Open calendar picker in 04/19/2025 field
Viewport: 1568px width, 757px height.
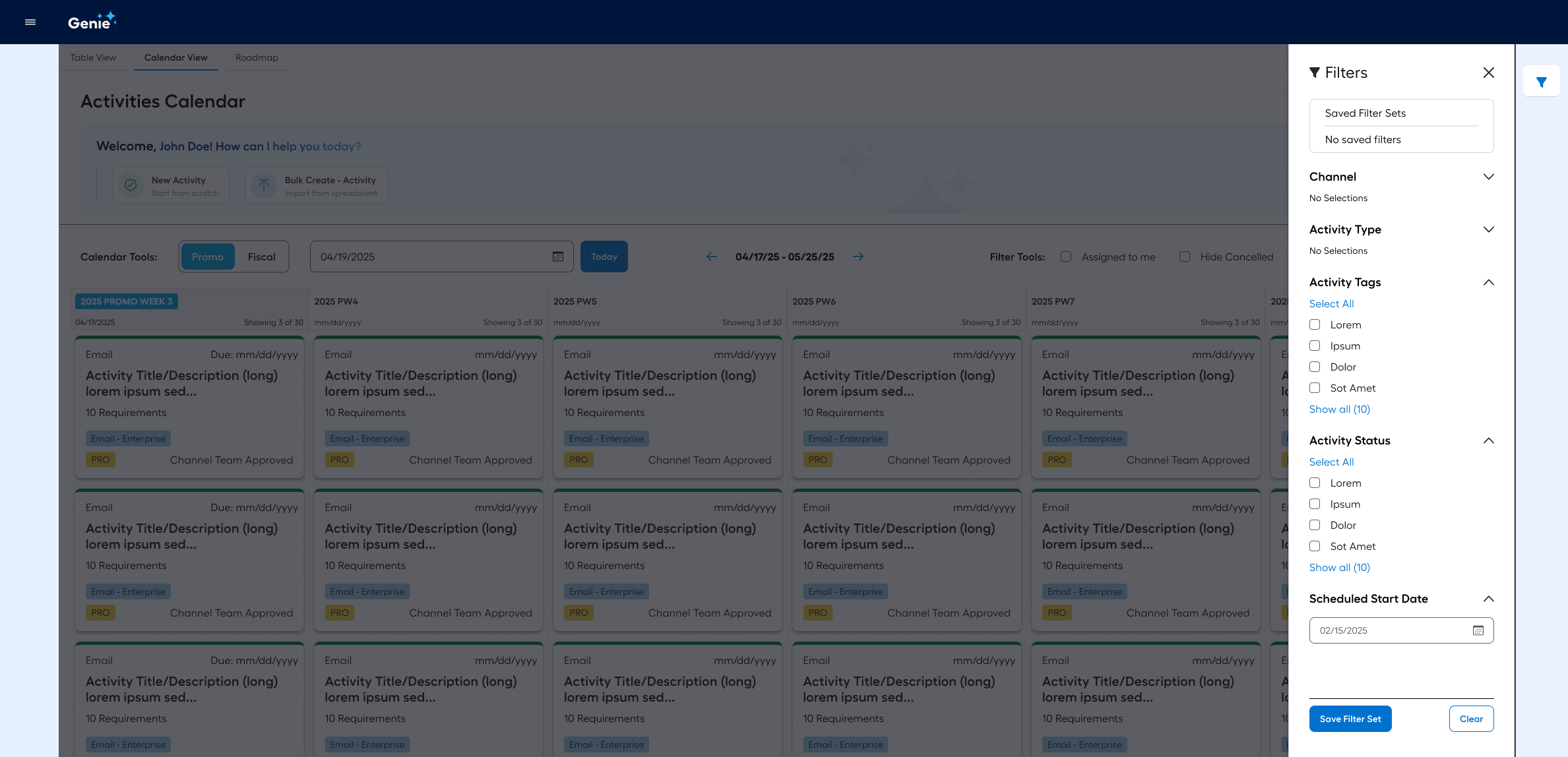(x=557, y=257)
